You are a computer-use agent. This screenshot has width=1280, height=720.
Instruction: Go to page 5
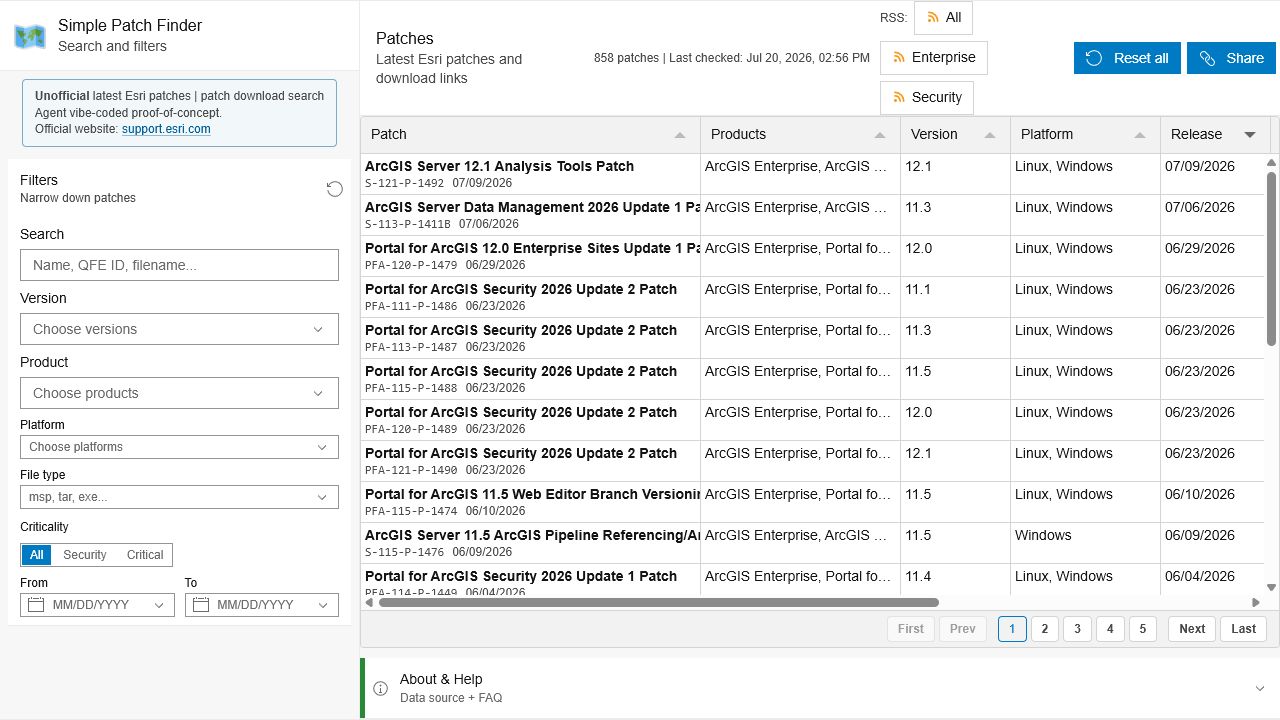pyautogui.click(x=1142, y=629)
